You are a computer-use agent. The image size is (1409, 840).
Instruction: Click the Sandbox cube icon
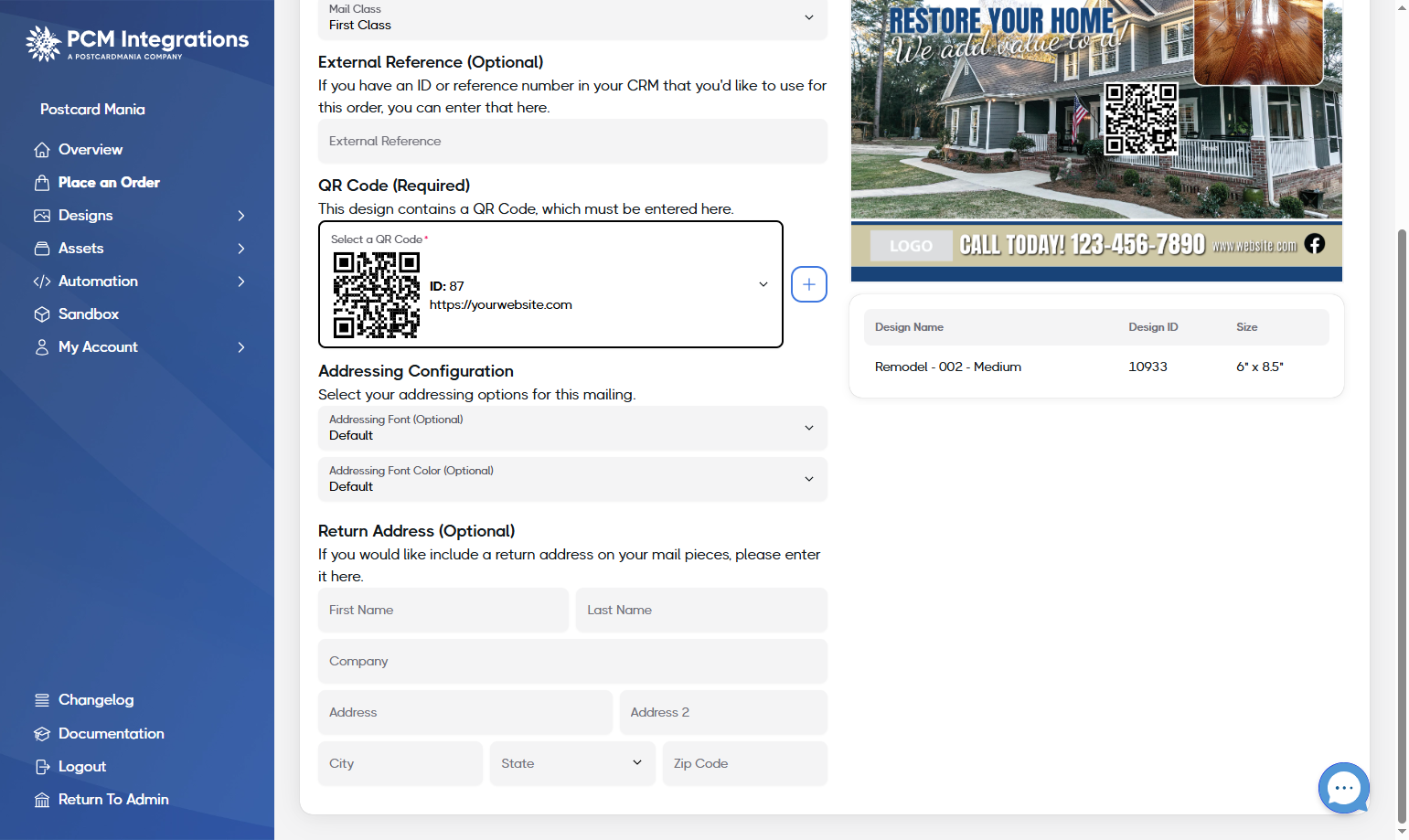coord(42,314)
